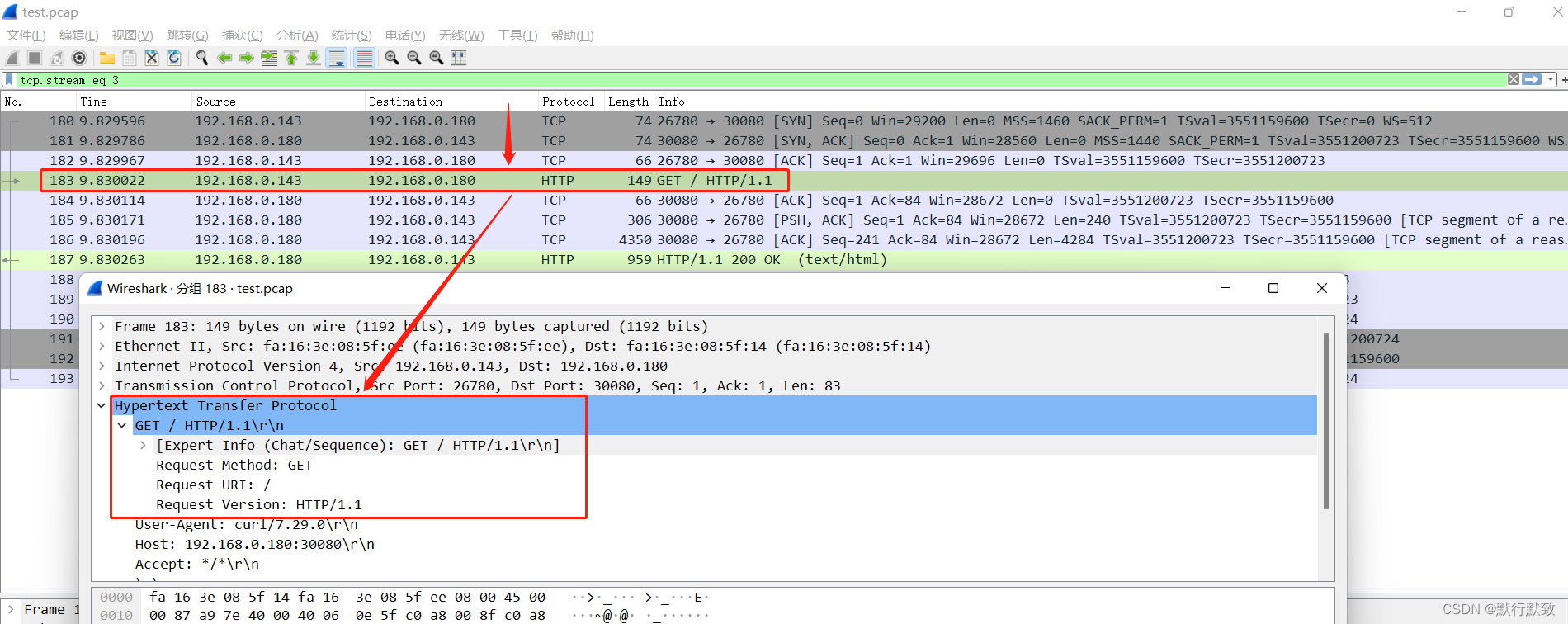This screenshot has width=1568, height=624.
Task: Close the capture file toolbar icon
Action: [152, 58]
